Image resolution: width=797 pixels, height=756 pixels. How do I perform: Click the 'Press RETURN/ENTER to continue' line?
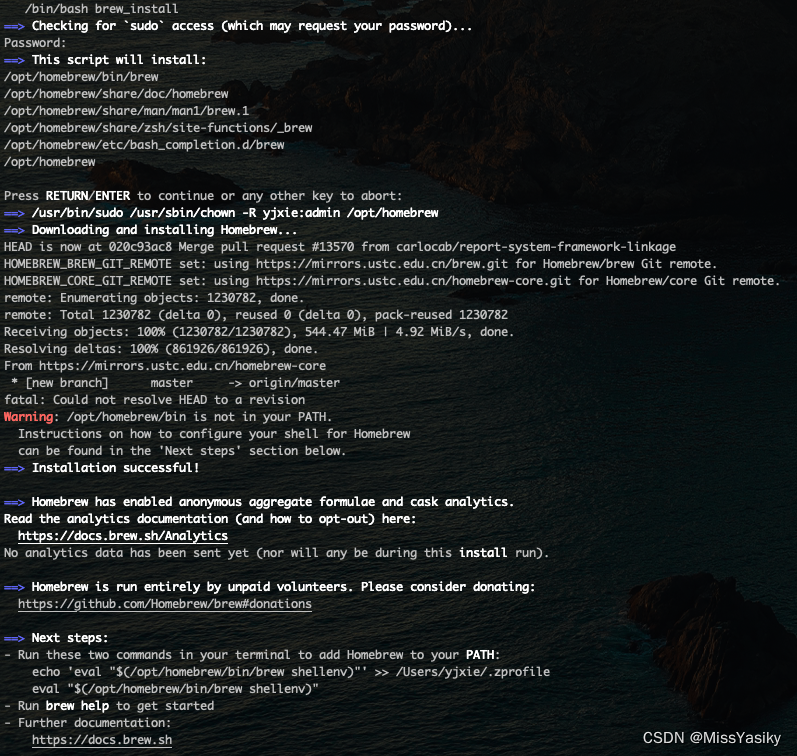[203, 196]
